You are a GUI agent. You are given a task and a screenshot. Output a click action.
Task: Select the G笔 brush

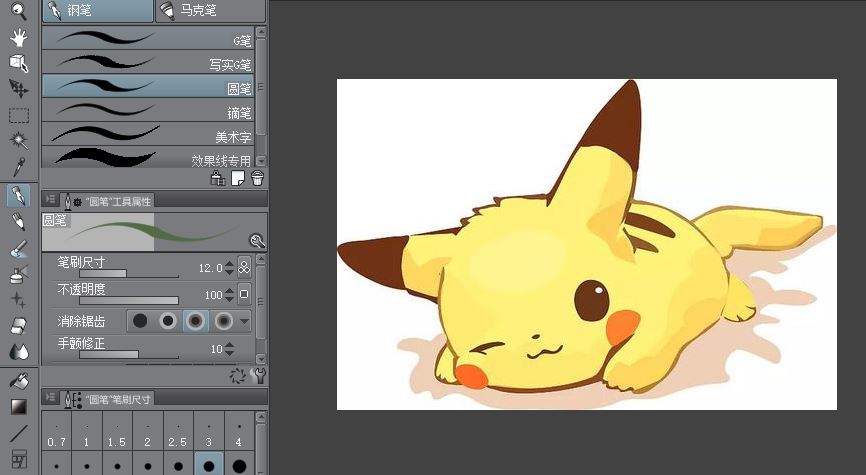click(x=148, y=38)
